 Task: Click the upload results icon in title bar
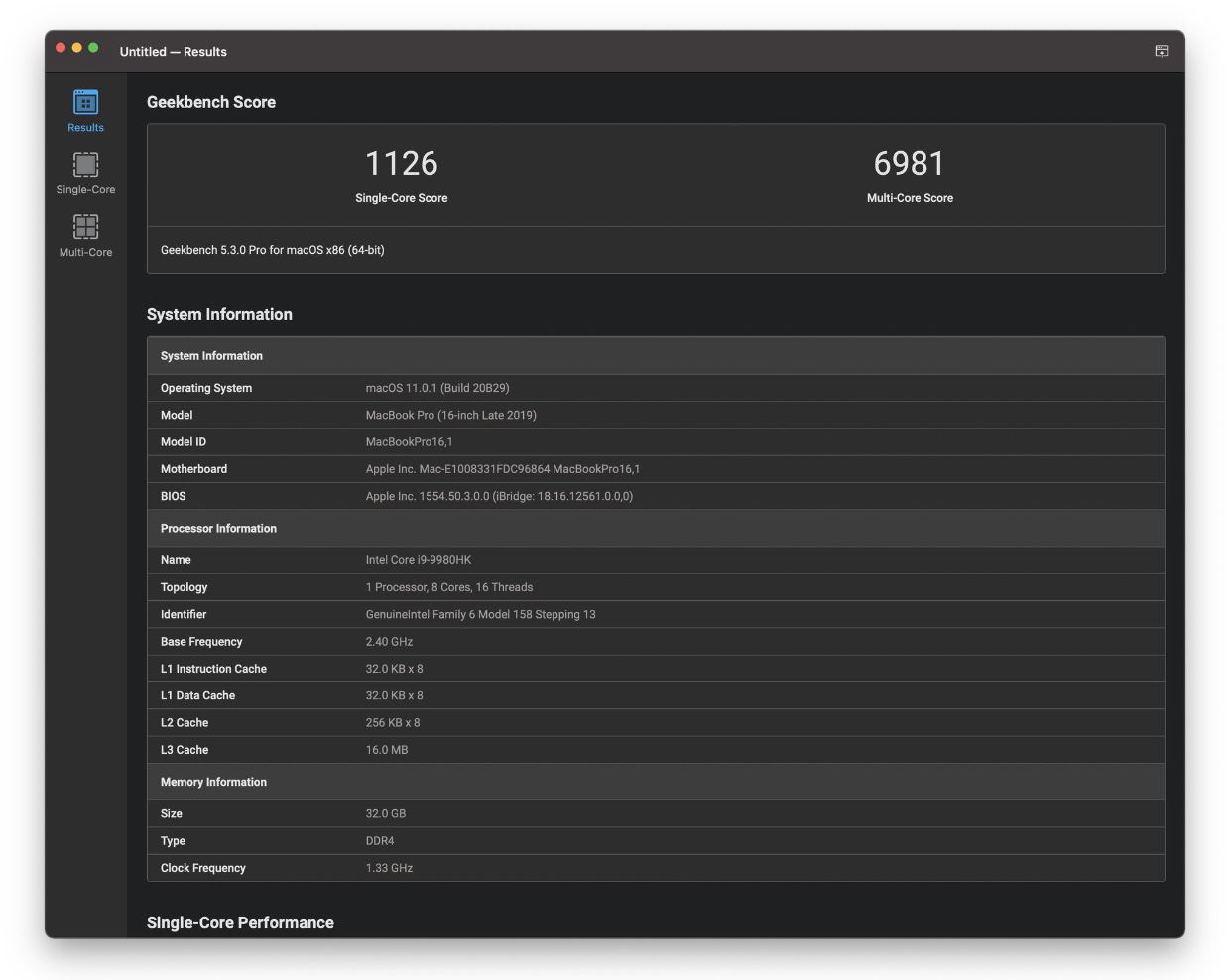pos(1162,51)
